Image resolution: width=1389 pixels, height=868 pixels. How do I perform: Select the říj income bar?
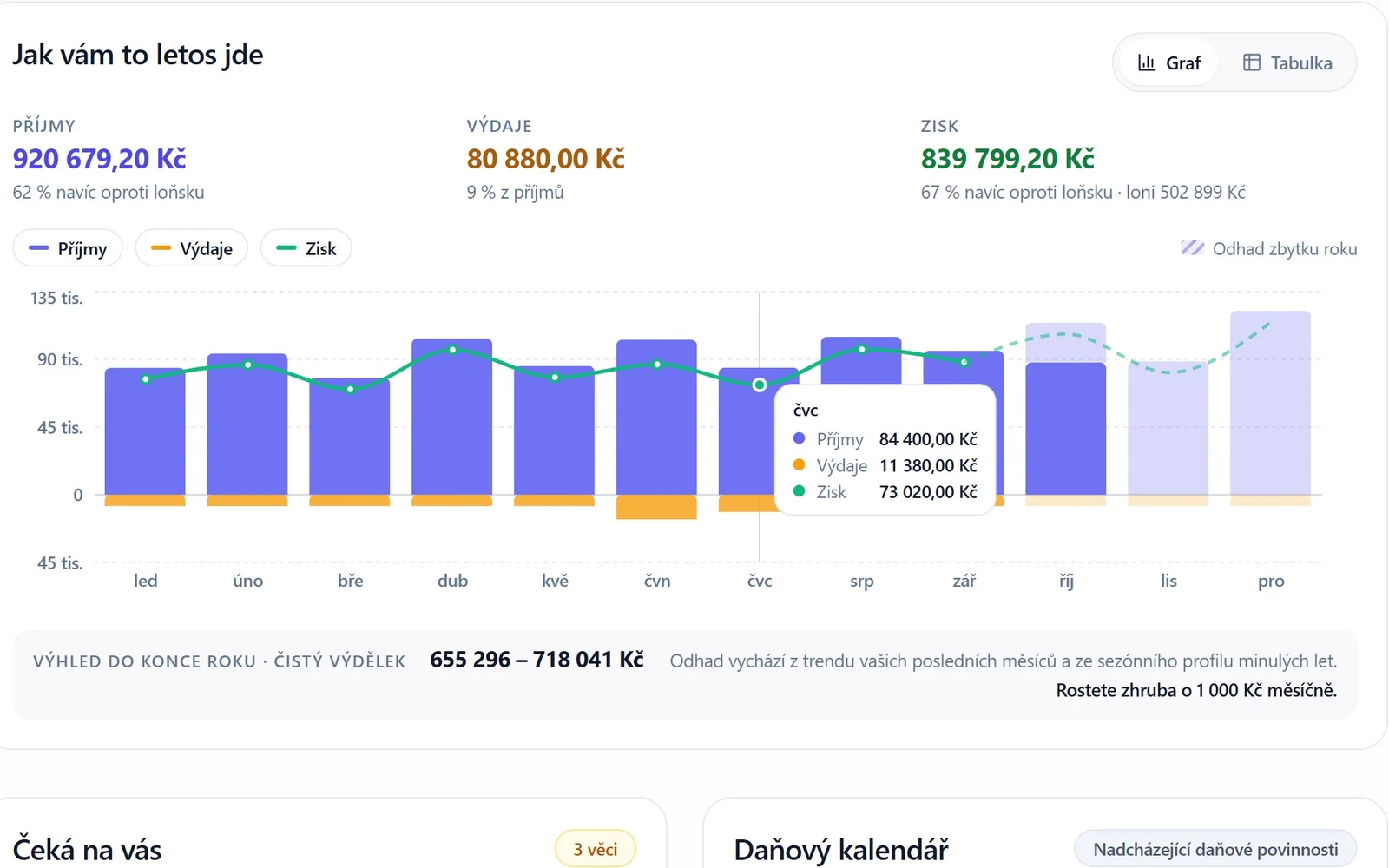[1066, 429]
